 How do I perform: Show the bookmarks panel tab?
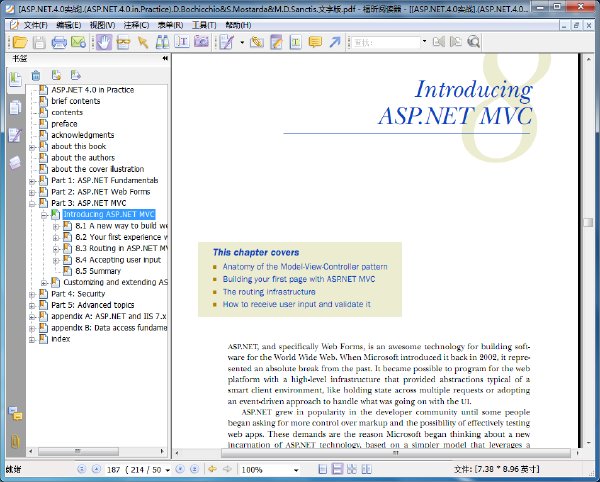click(x=15, y=79)
